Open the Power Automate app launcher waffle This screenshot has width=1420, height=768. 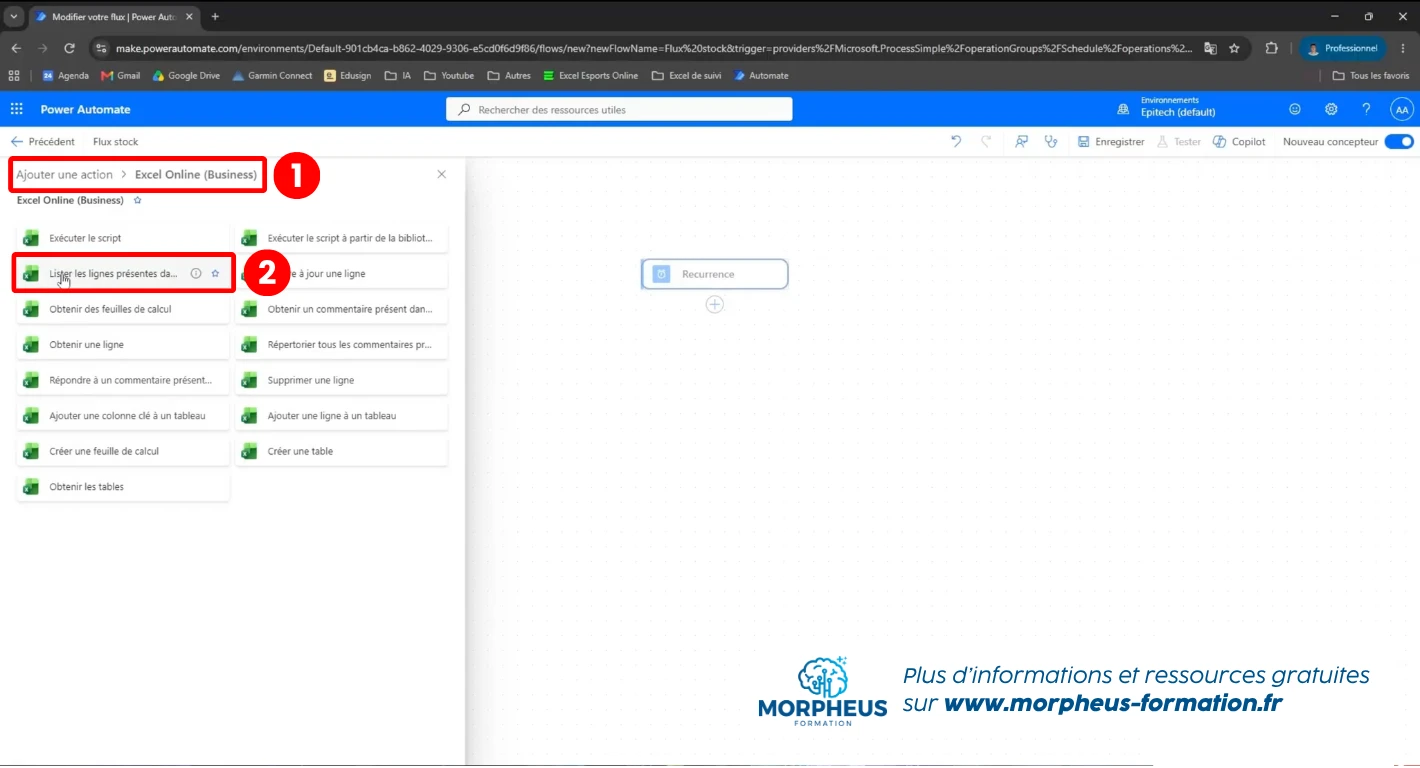click(17, 109)
